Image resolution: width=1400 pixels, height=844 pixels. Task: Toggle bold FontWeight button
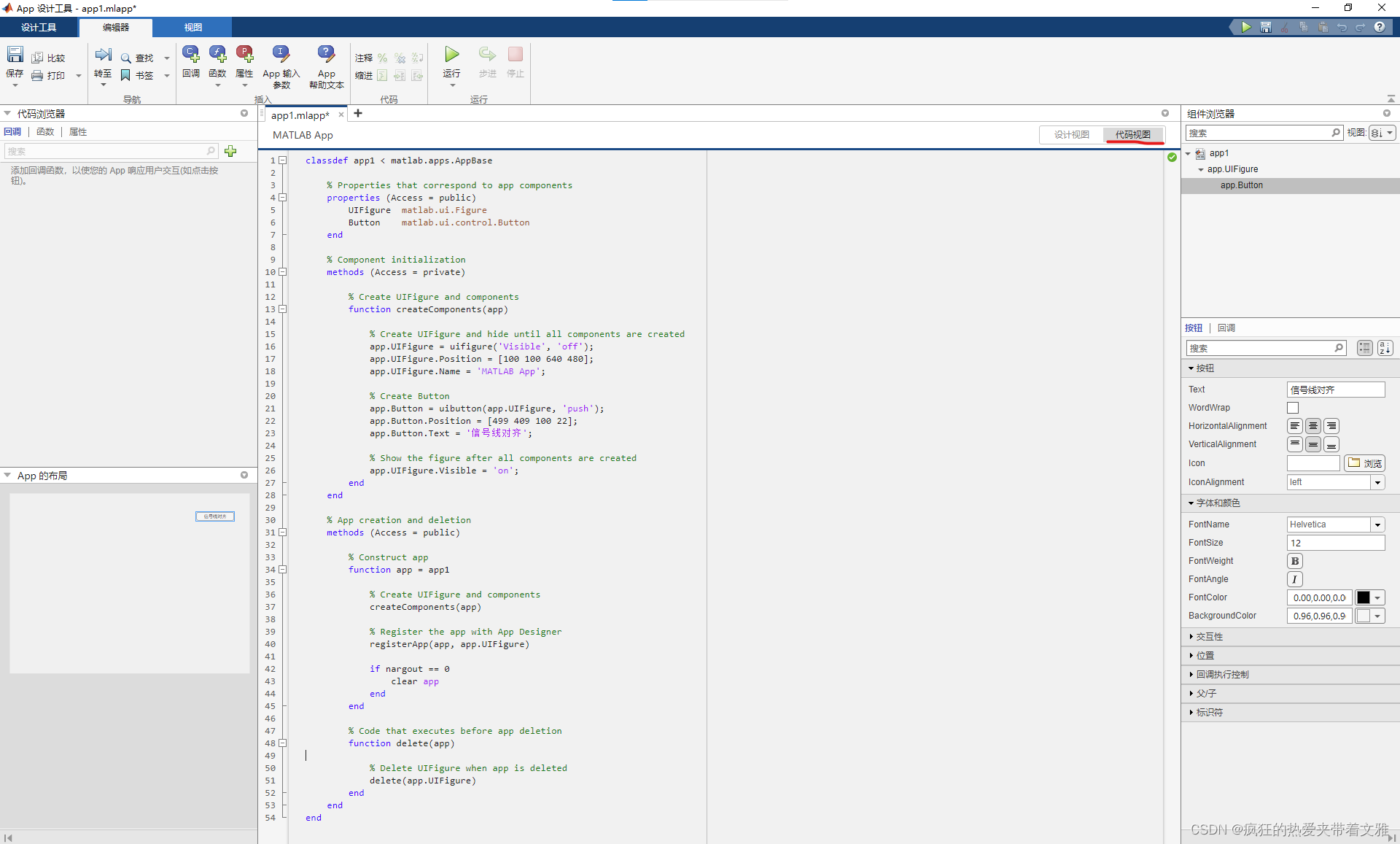click(x=1295, y=561)
